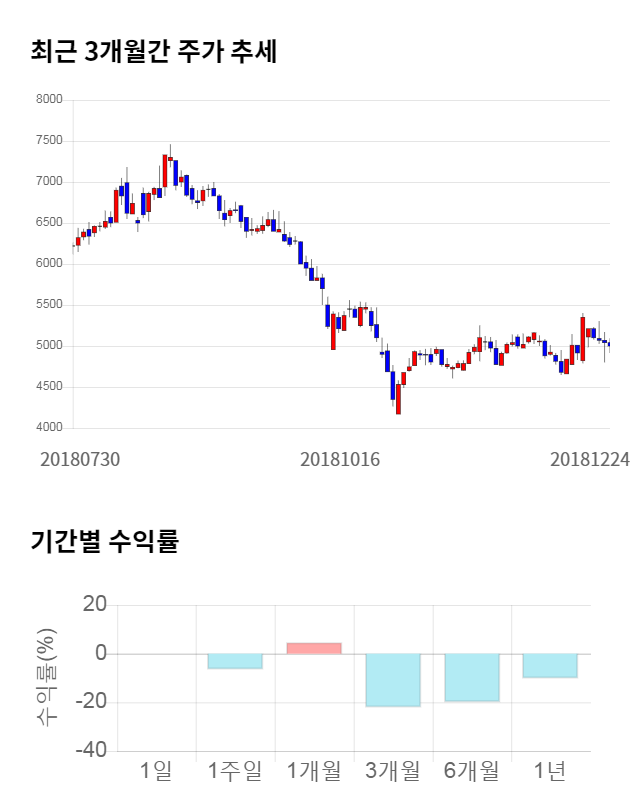Select the pink 1개월 return bar
The image size is (640, 810).
(314, 649)
